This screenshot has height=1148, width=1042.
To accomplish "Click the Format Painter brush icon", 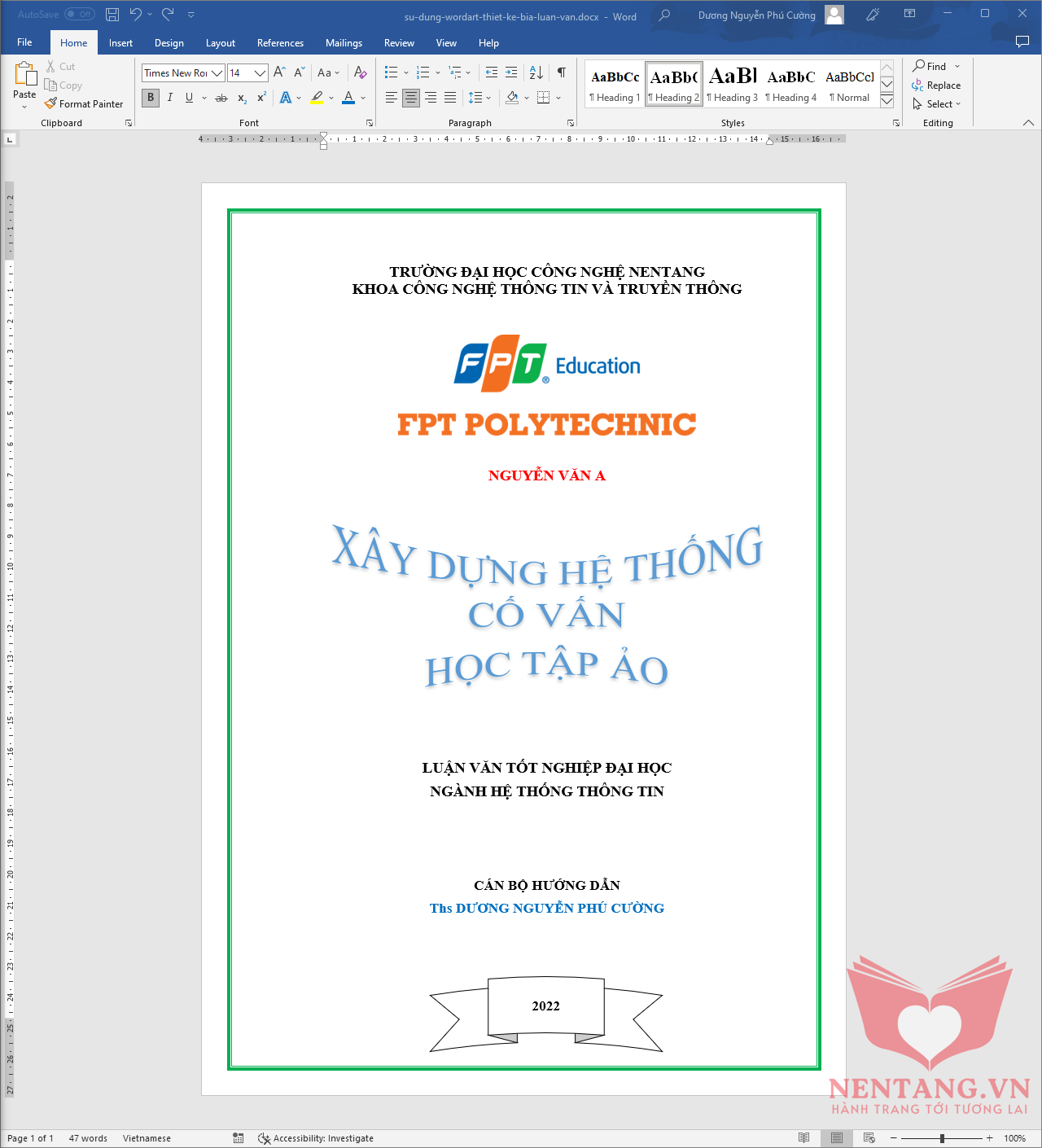I will click(x=50, y=103).
